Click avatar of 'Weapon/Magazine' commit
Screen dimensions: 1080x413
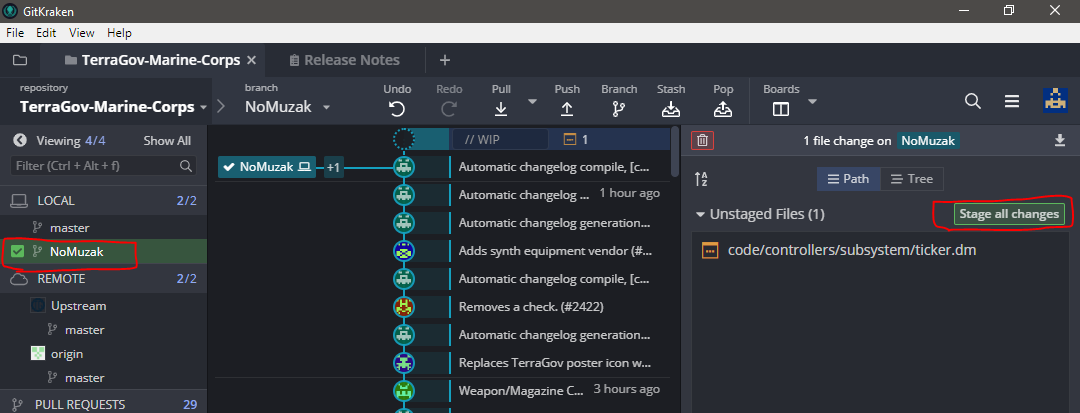pyautogui.click(x=404, y=390)
